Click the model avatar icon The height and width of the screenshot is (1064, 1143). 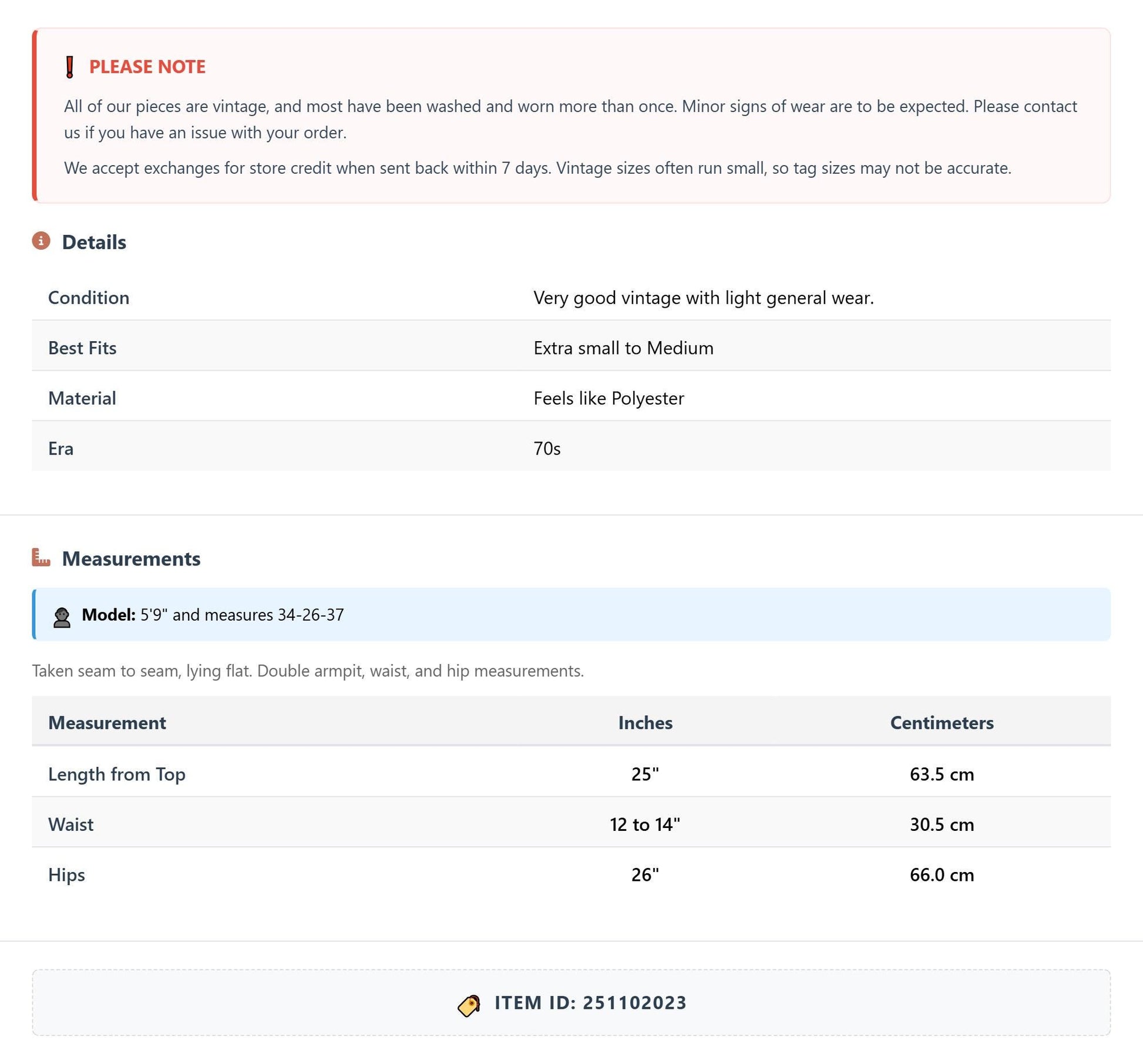(62, 618)
